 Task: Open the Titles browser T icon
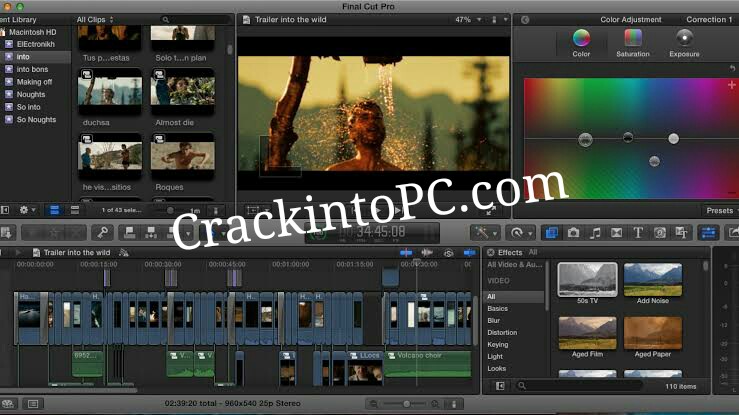638,233
